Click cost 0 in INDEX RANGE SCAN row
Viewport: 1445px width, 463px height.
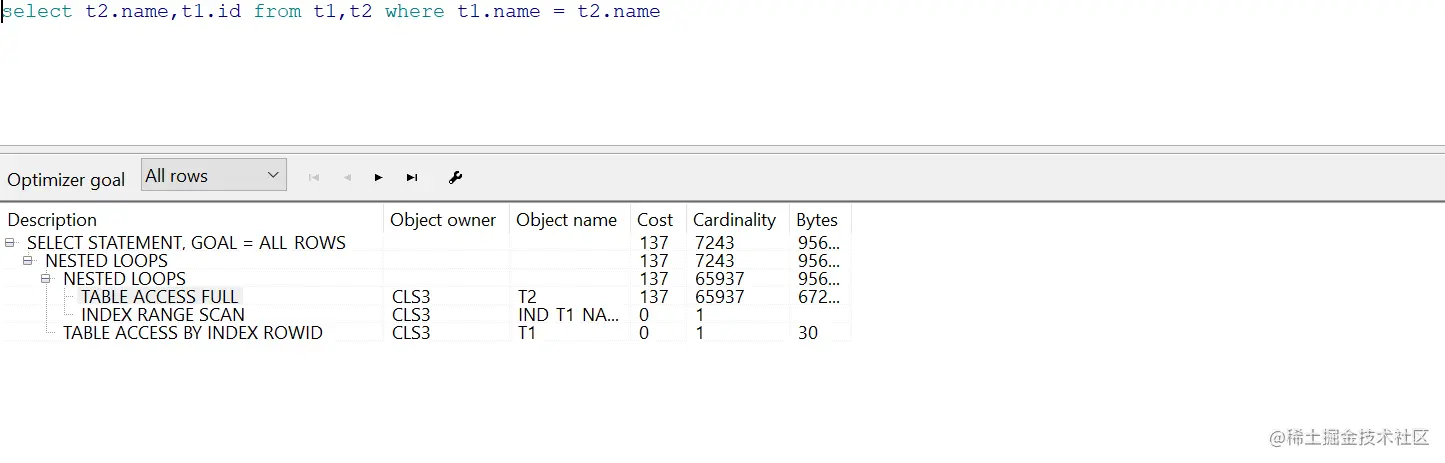[644, 315]
